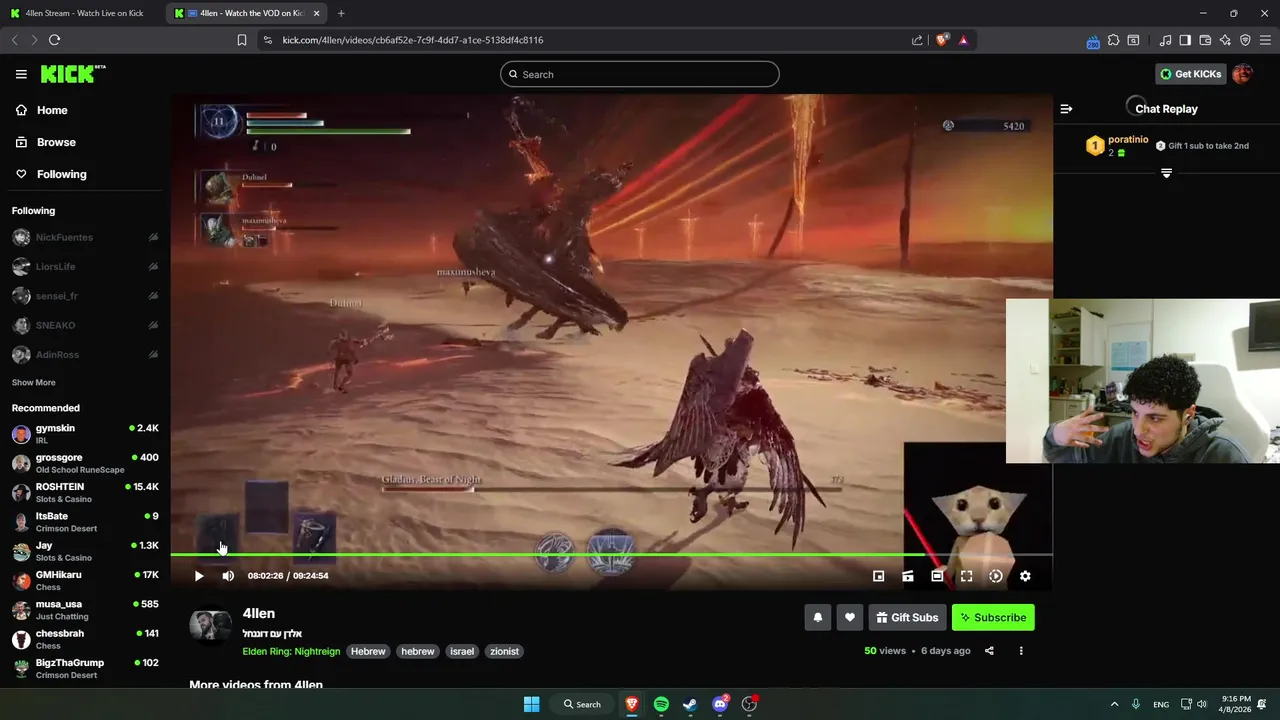Open BigzTheGrump recommended channel
The height and width of the screenshot is (720, 1280).
click(85, 668)
